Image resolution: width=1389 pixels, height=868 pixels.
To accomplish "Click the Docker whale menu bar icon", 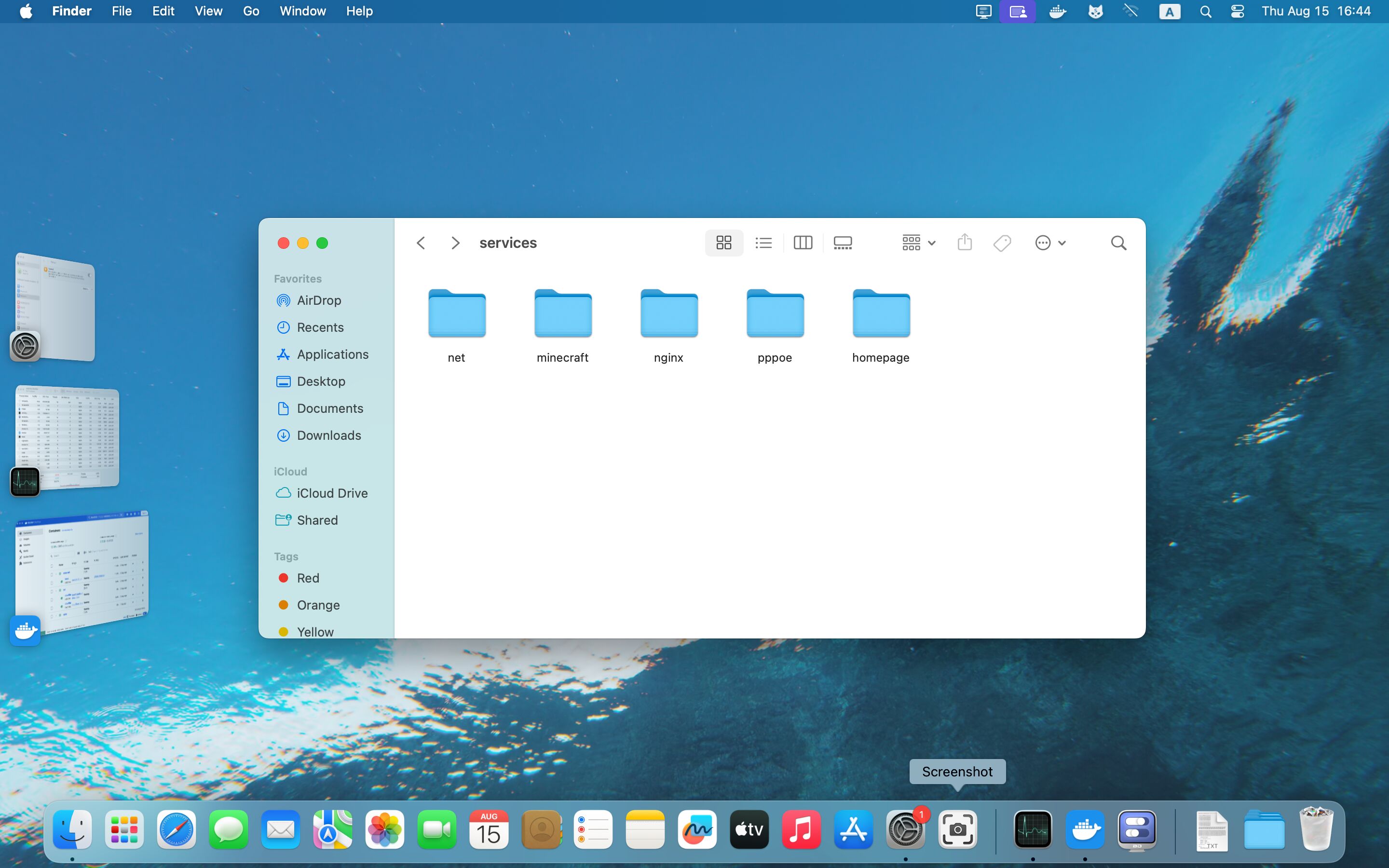I will tap(1057, 12).
